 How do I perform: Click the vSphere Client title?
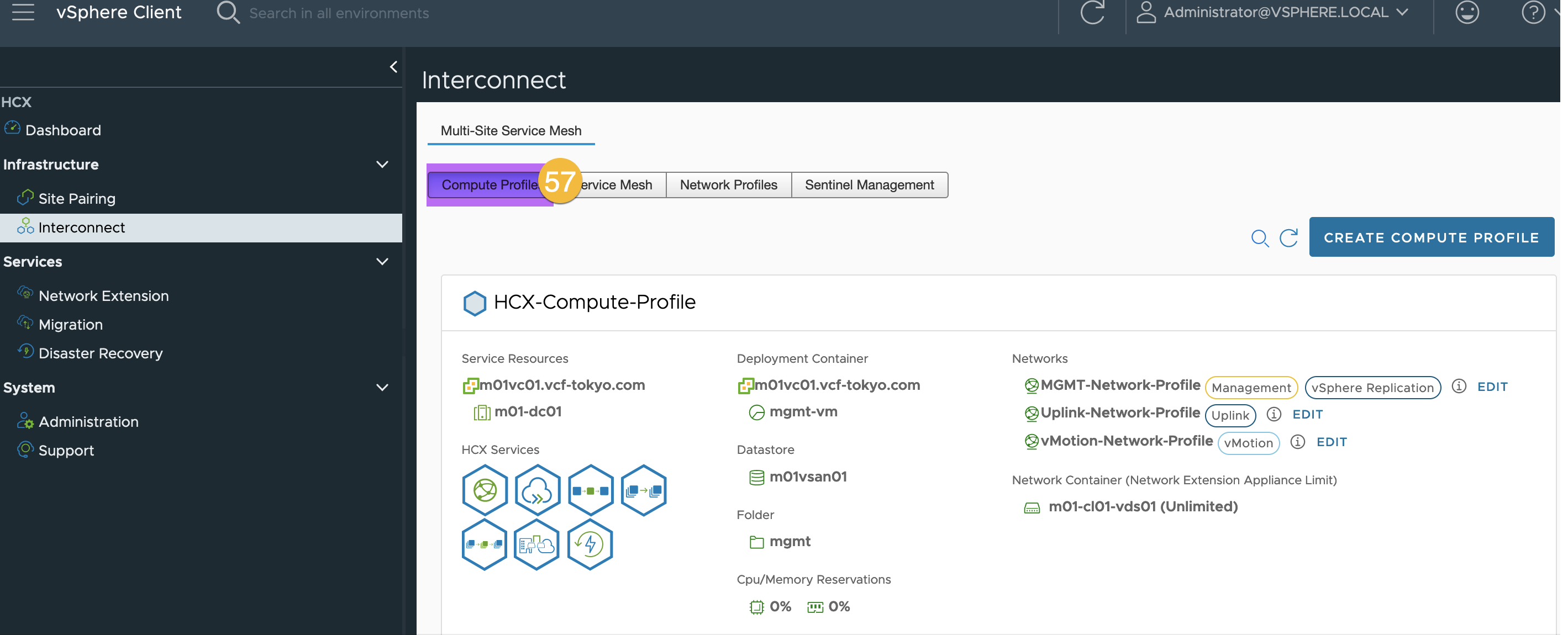(119, 12)
